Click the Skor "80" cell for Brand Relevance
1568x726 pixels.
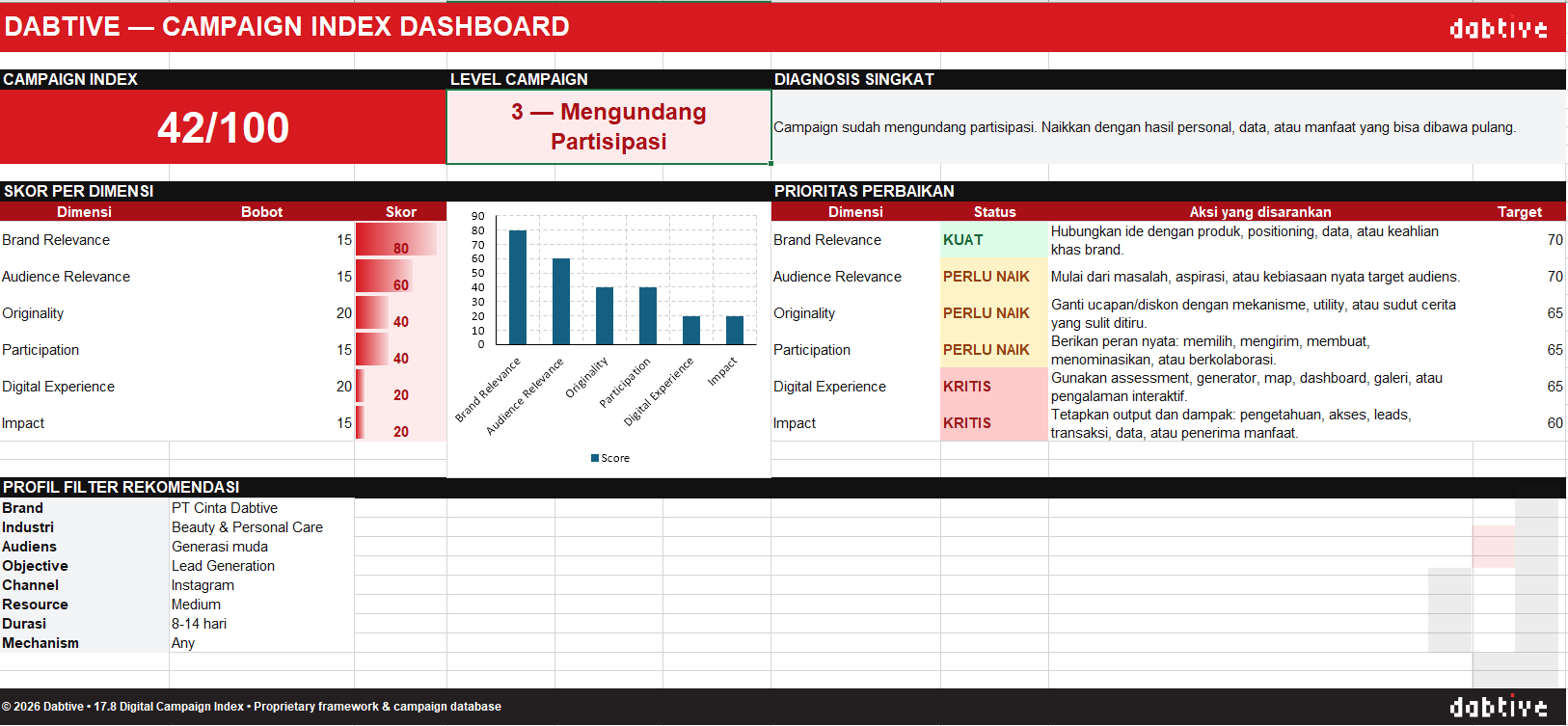coord(400,240)
